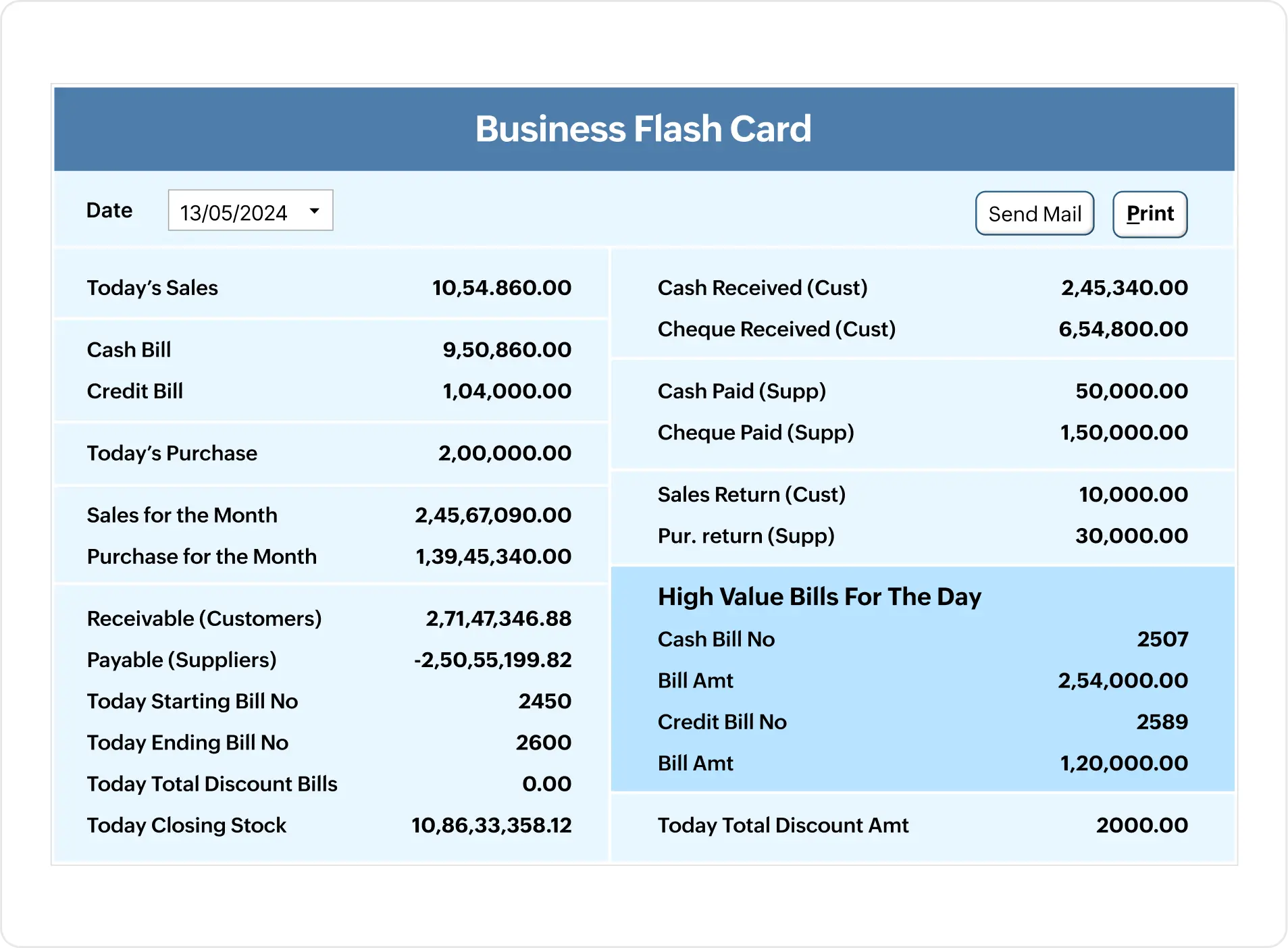Viewport: 1288px width, 948px height.
Task: Click the Send Mail button
Action: (1034, 213)
